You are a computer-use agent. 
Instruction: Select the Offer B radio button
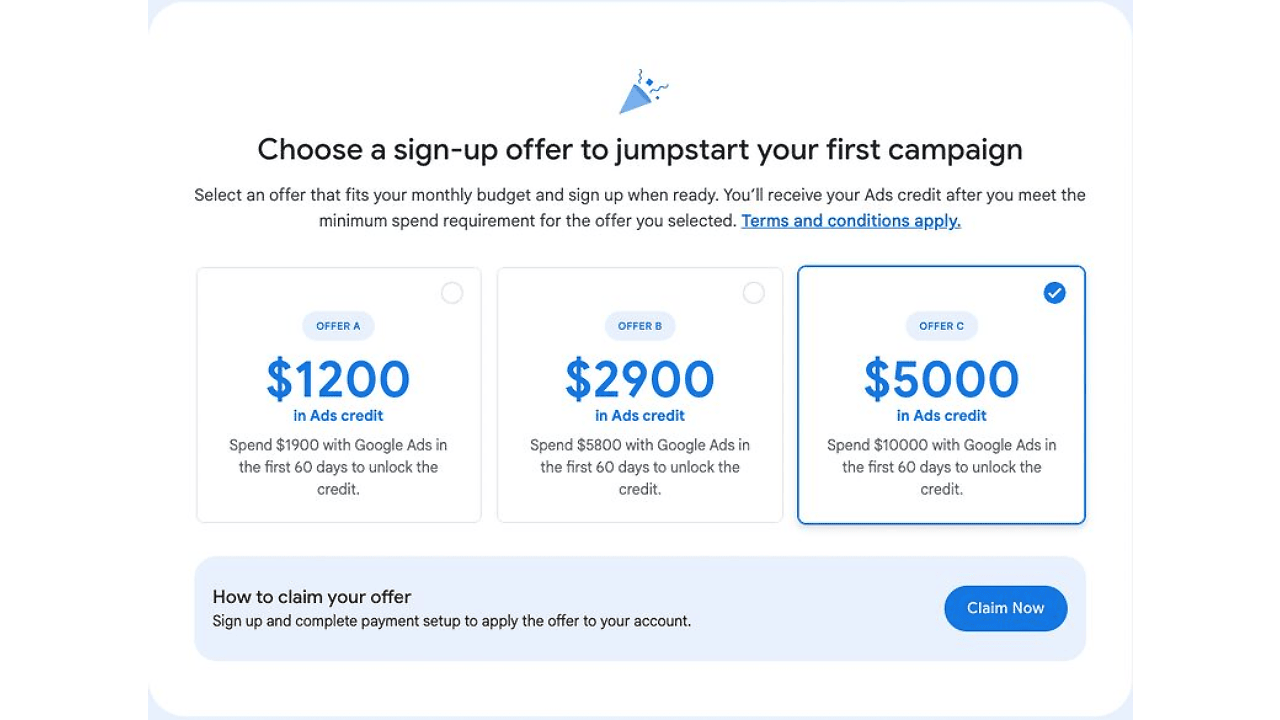(753, 292)
